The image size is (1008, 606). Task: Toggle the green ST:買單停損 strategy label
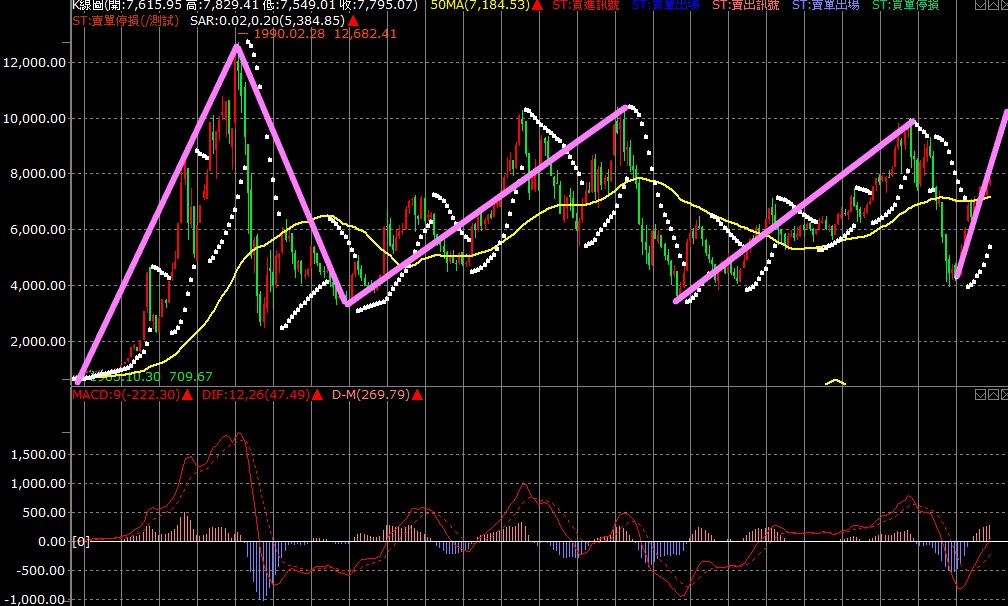coord(906,5)
